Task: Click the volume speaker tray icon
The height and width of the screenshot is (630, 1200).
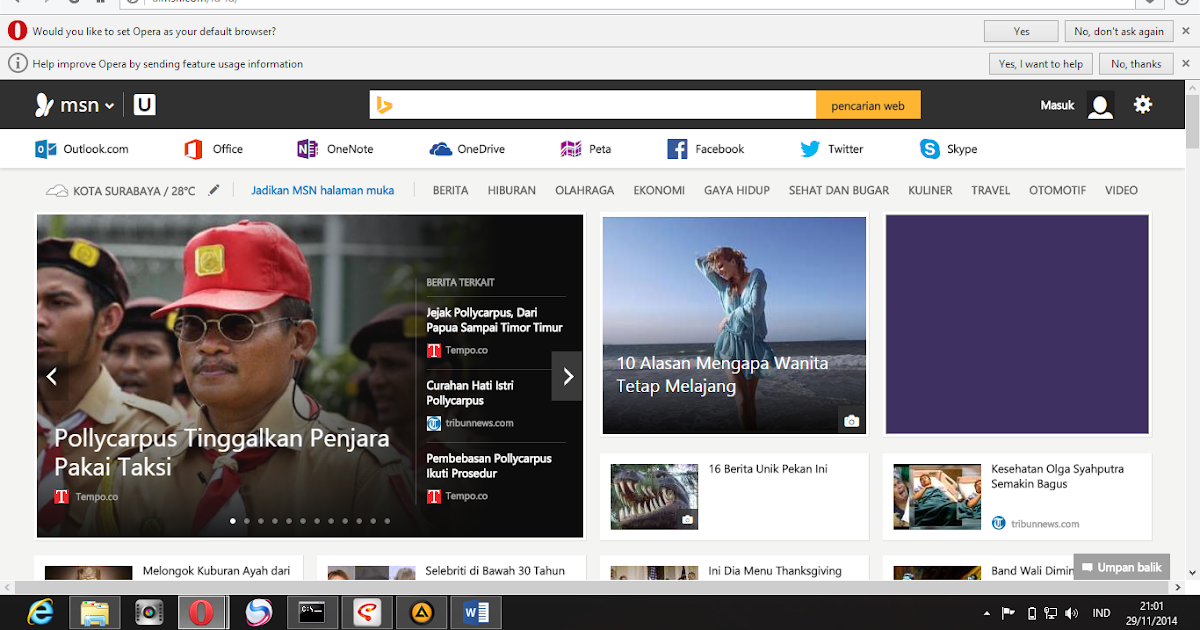Action: pos(1072,613)
